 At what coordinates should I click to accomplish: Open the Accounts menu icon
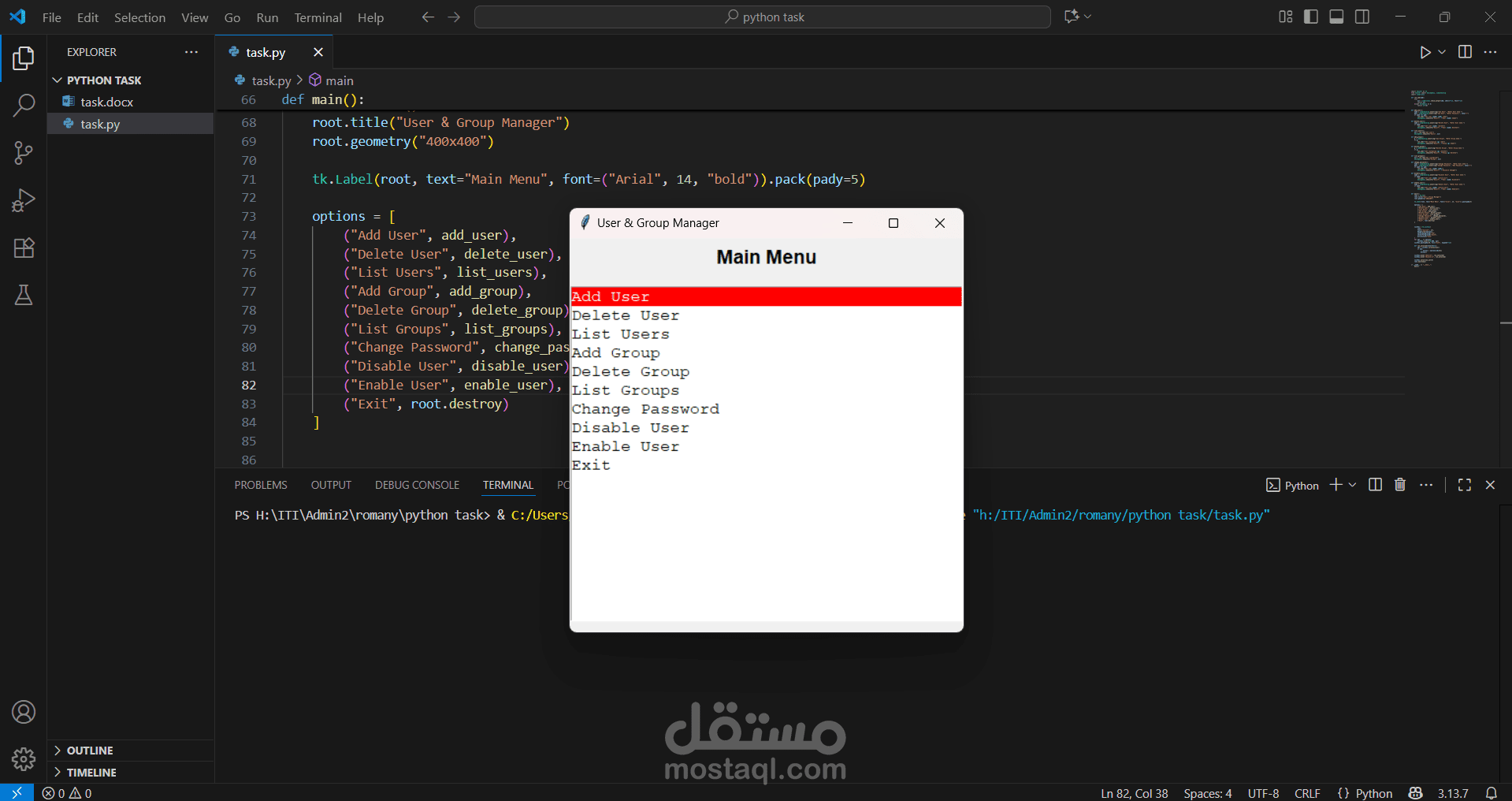pyautogui.click(x=24, y=712)
